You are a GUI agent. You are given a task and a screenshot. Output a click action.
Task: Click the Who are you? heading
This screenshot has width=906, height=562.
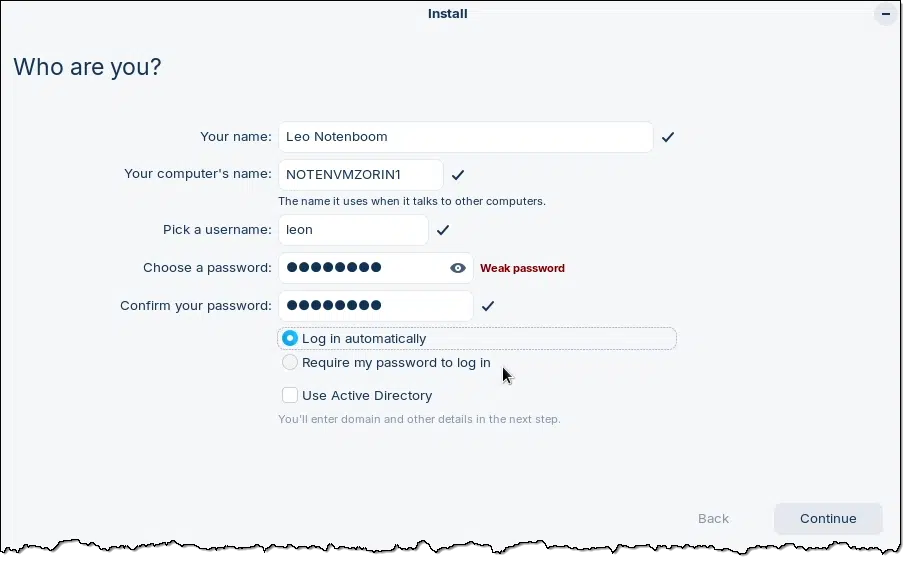pyautogui.click(x=87, y=67)
